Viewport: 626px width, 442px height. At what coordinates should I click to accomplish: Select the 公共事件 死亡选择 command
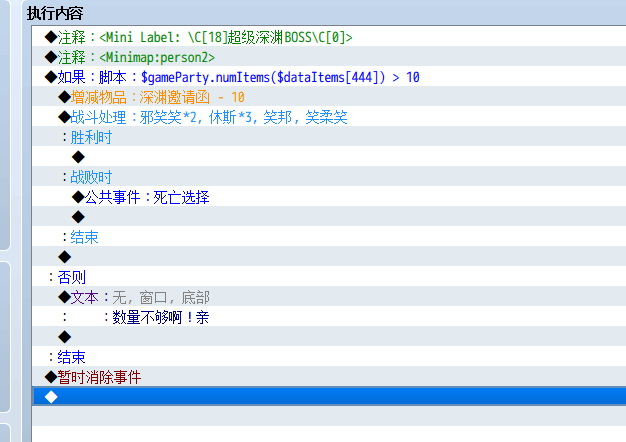pyautogui.click(x=141, y=197)
